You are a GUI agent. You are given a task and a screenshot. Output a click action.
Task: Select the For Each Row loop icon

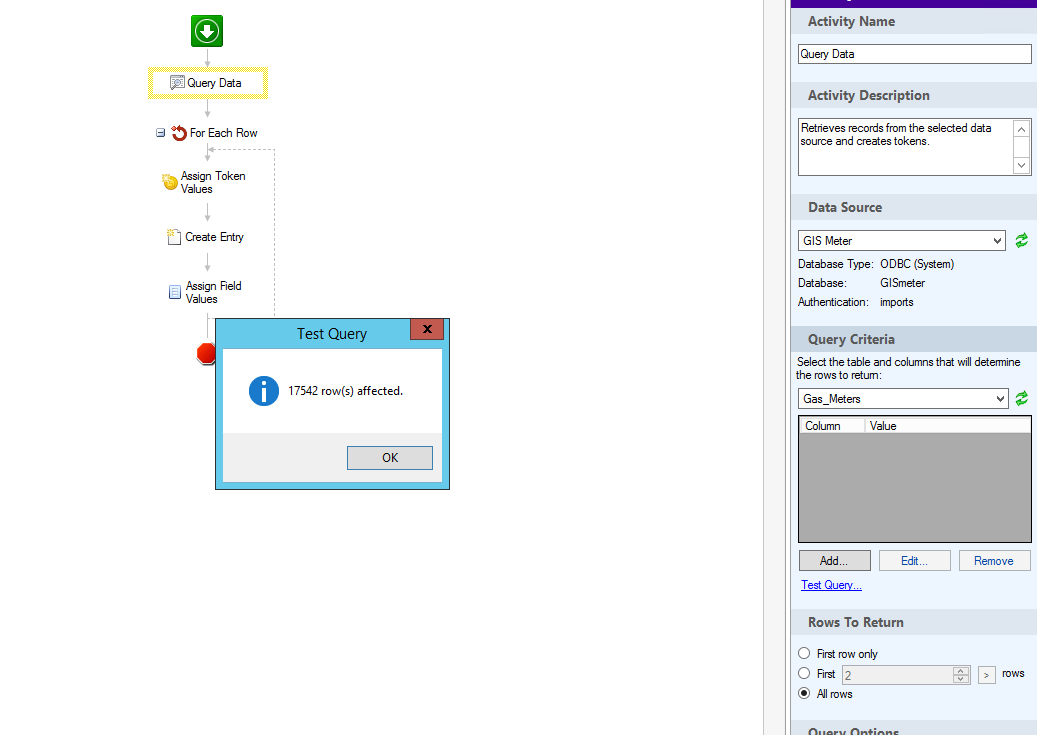point(179,133)
